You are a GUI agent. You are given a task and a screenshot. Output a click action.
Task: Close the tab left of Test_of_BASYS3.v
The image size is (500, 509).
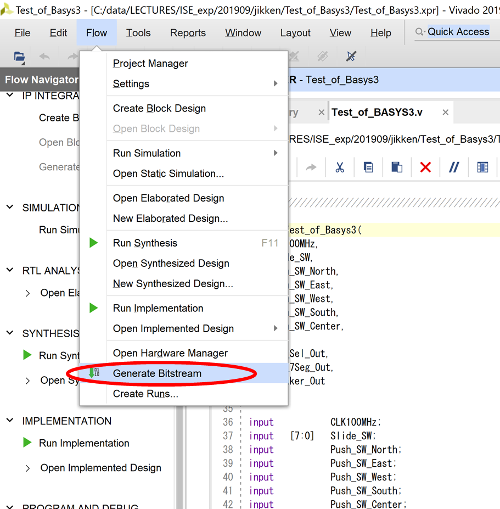pos(321,113)
